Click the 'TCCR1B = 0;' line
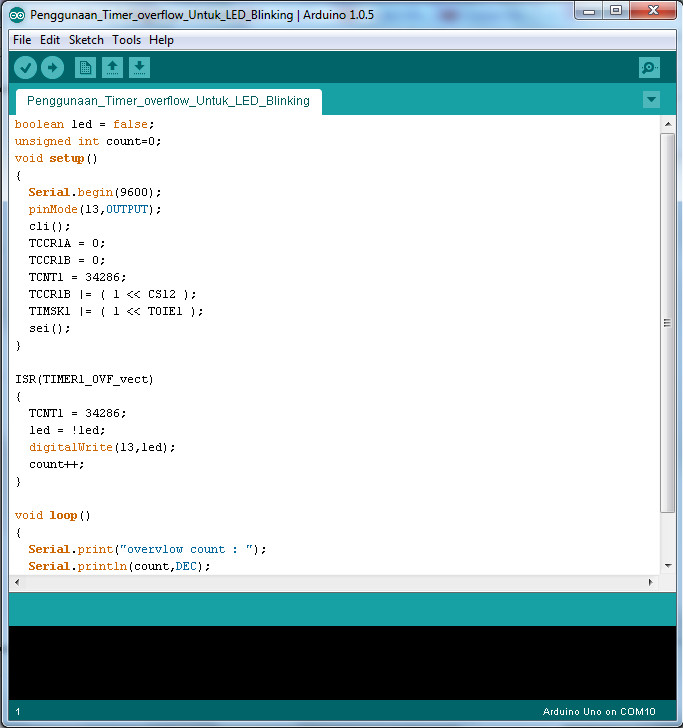Image resolution: width=683 pixels, height=728 pixels. (67, 260)
